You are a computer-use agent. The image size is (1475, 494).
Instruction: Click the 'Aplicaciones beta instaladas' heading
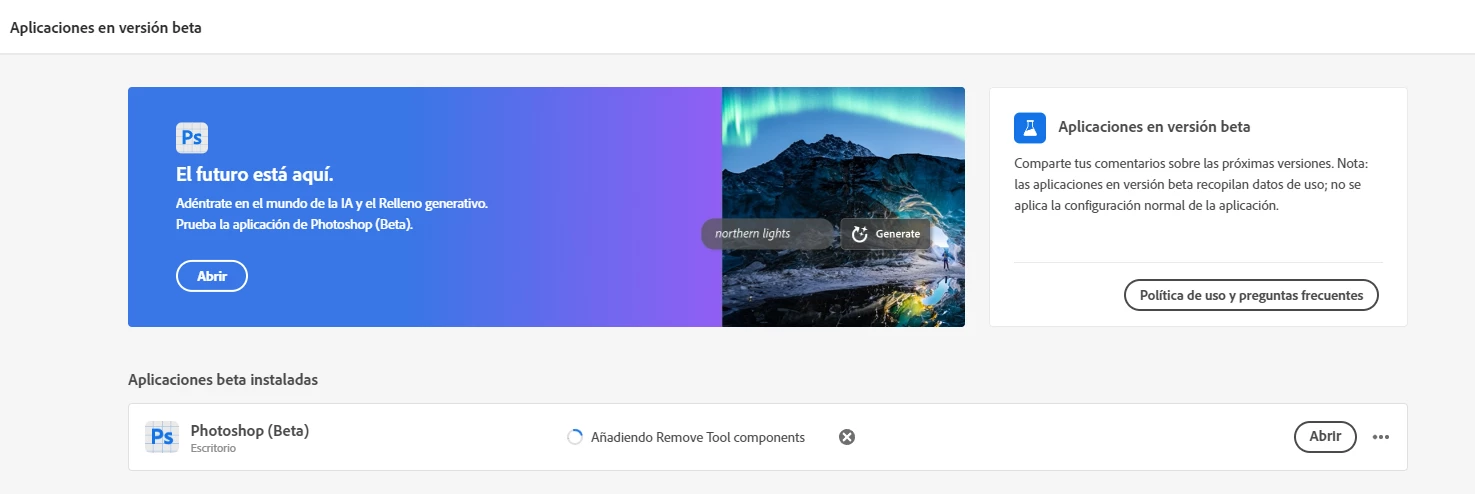pos(223,380)
